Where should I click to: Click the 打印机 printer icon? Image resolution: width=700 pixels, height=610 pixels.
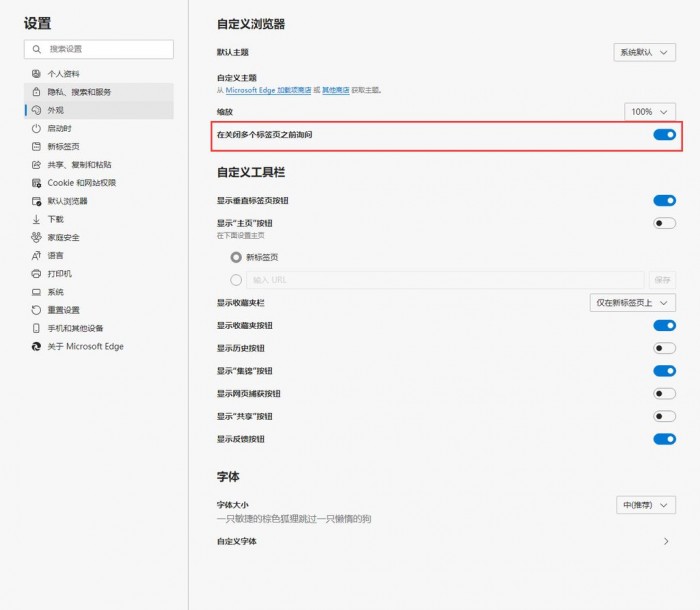click(36, 274)
